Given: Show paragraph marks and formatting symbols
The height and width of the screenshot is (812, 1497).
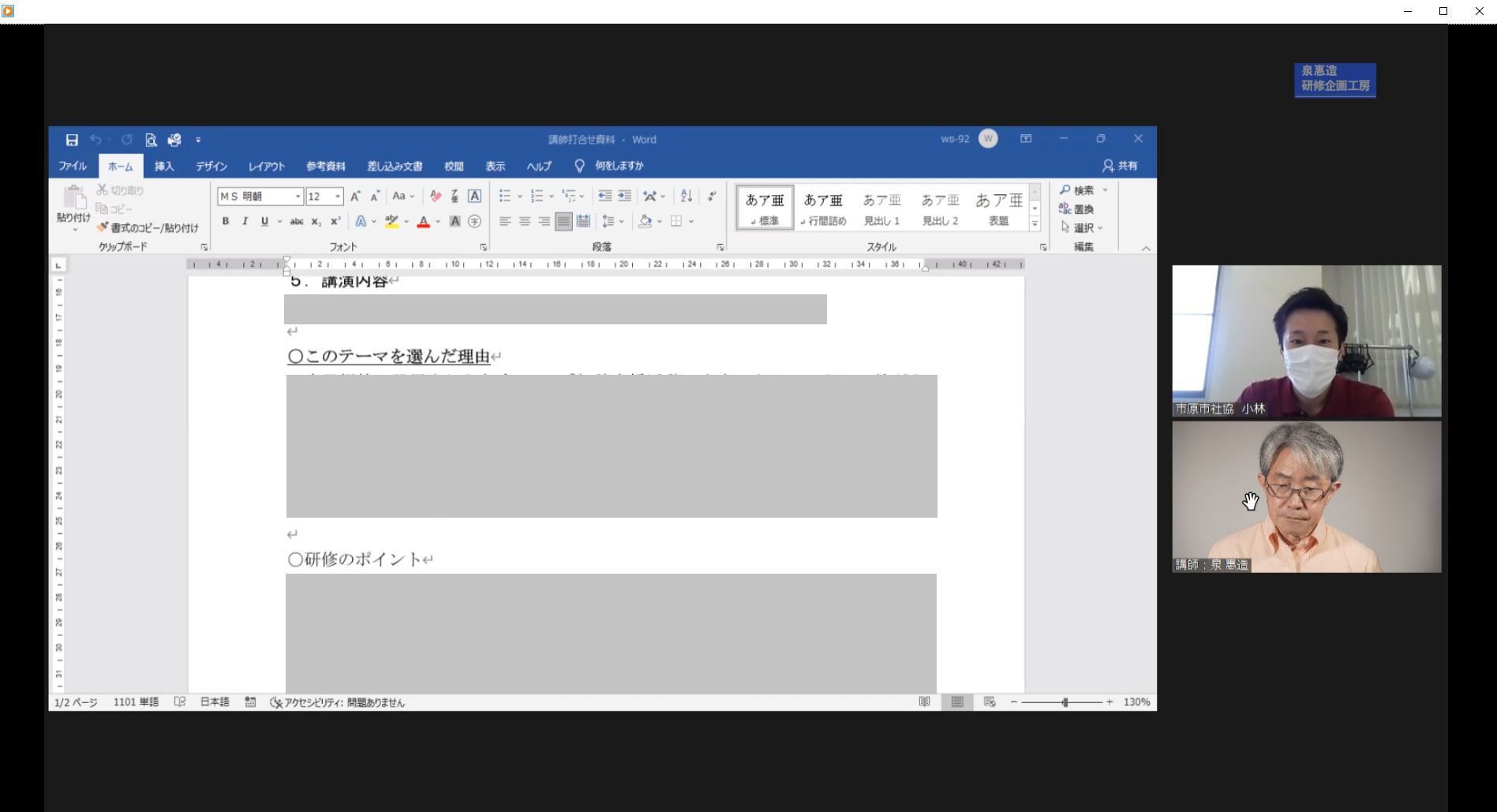Looking at the screenshot, I should tap(712, 196).
